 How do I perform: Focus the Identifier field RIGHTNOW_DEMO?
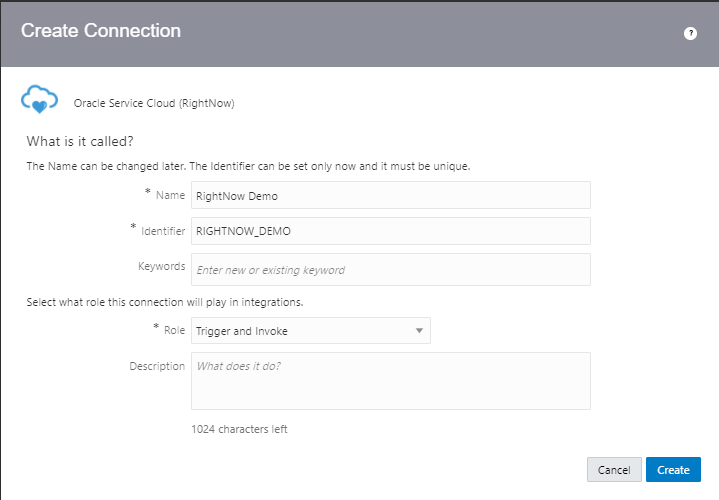[x=390, y=231]
